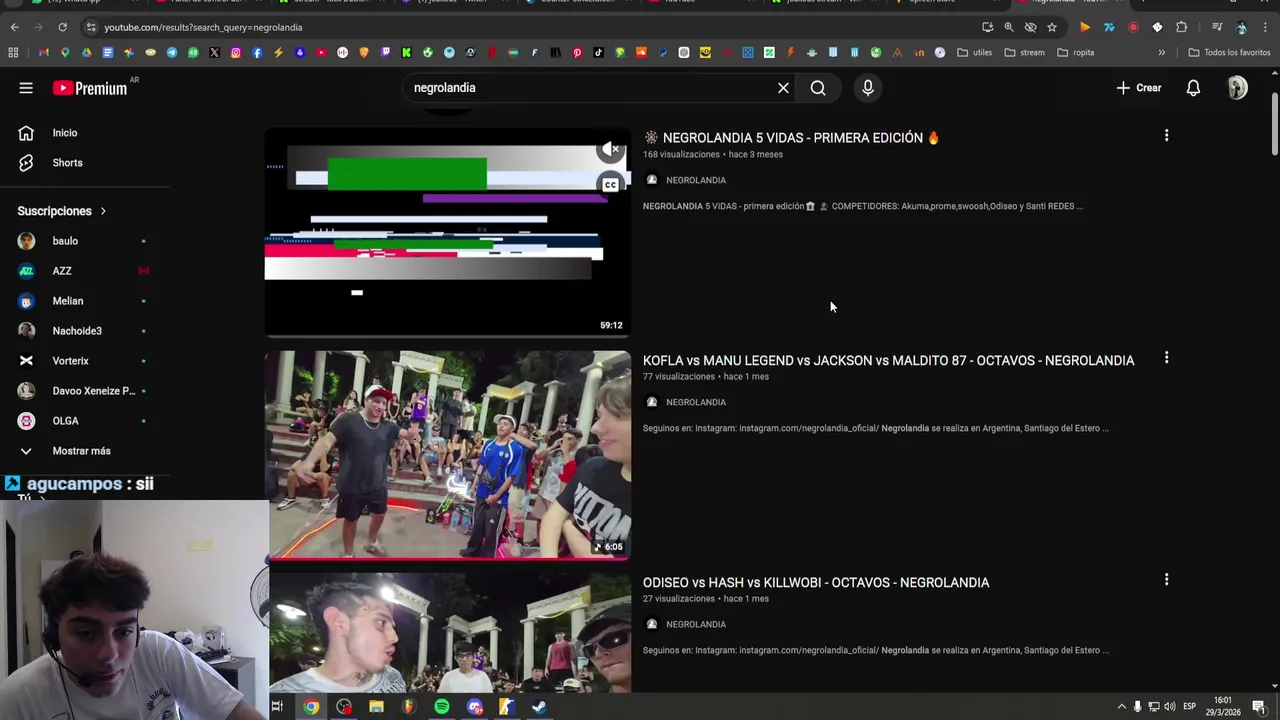Screen dimensions: 1280x720
Task: Open NEGROLANDIA channel under the ODISEO video
Action: [696, 624]
